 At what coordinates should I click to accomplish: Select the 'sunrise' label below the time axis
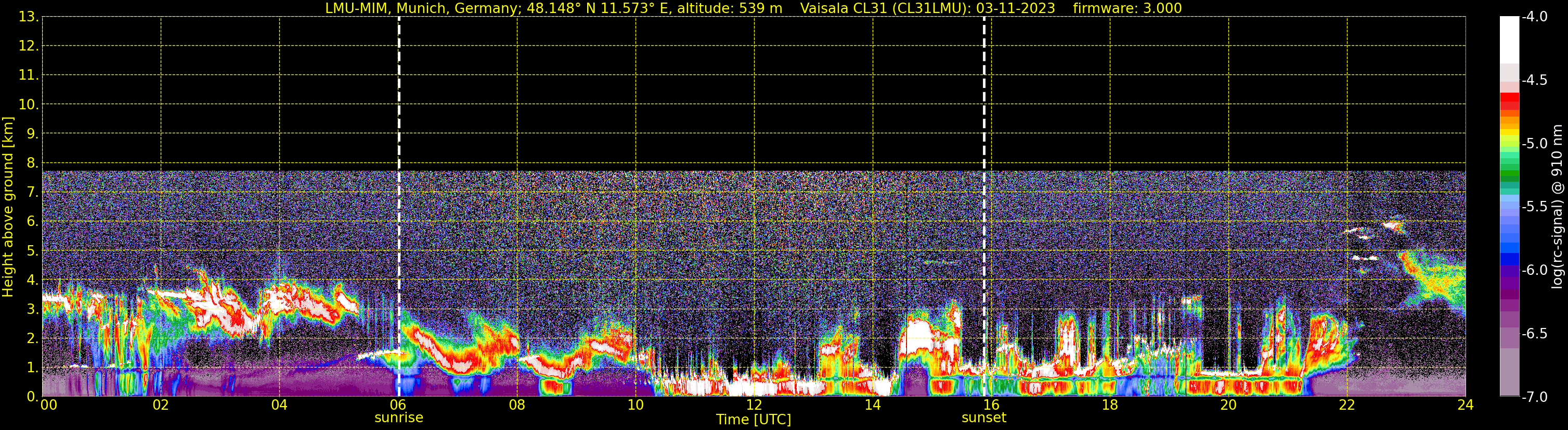(x=399, y=418)
